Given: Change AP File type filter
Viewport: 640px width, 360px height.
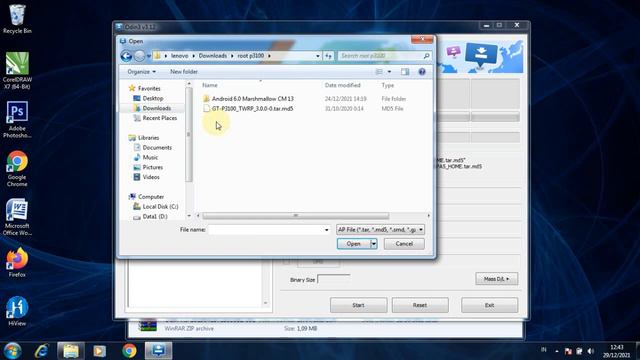Looking at the screenshot, I should pos(380,230).
